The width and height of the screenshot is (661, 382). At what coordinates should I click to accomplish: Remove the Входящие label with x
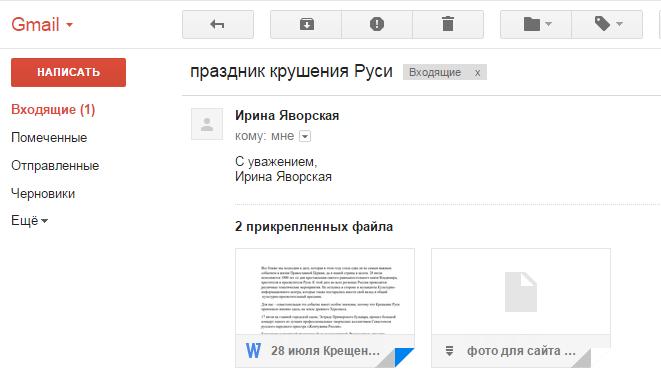[477, 73]
